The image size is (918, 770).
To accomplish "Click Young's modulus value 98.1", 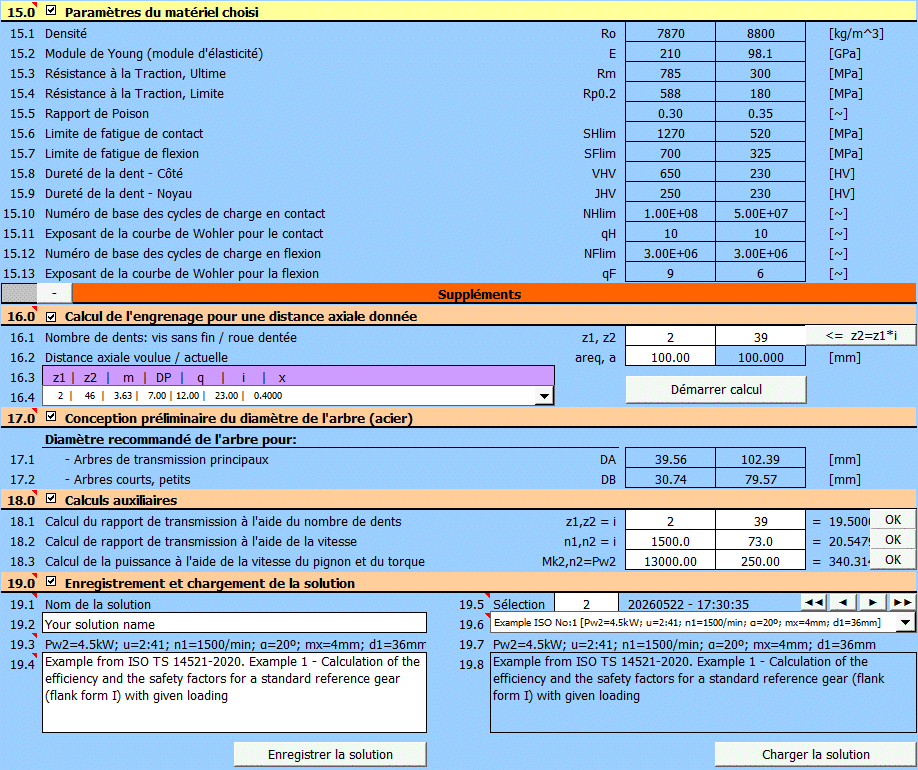I will point(761,53).
